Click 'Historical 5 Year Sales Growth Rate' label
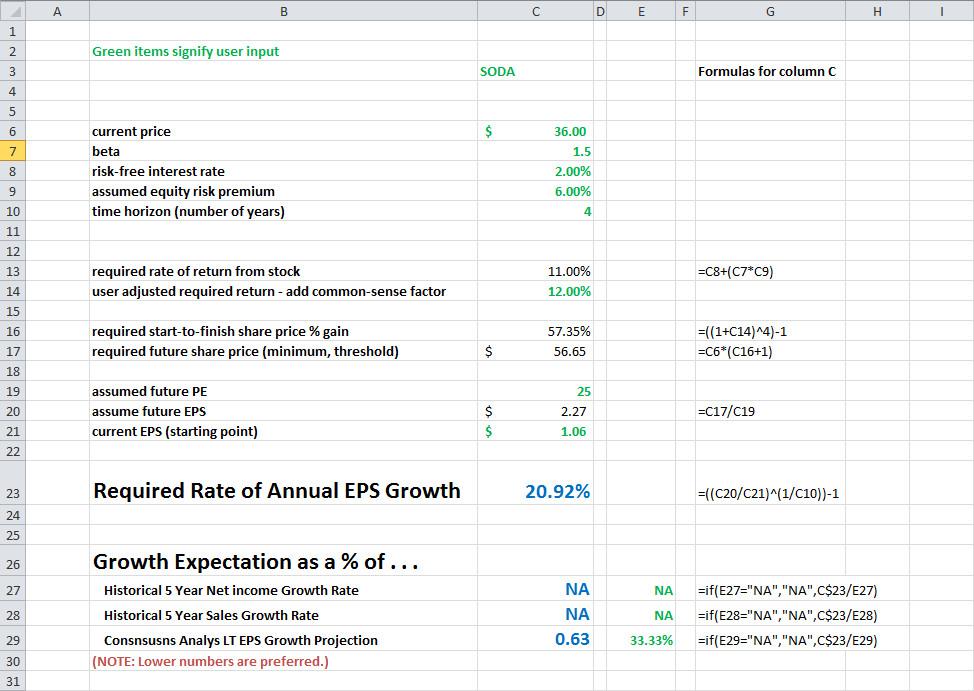This screenshot has width=974, height=691. click(x=211, y=615)
